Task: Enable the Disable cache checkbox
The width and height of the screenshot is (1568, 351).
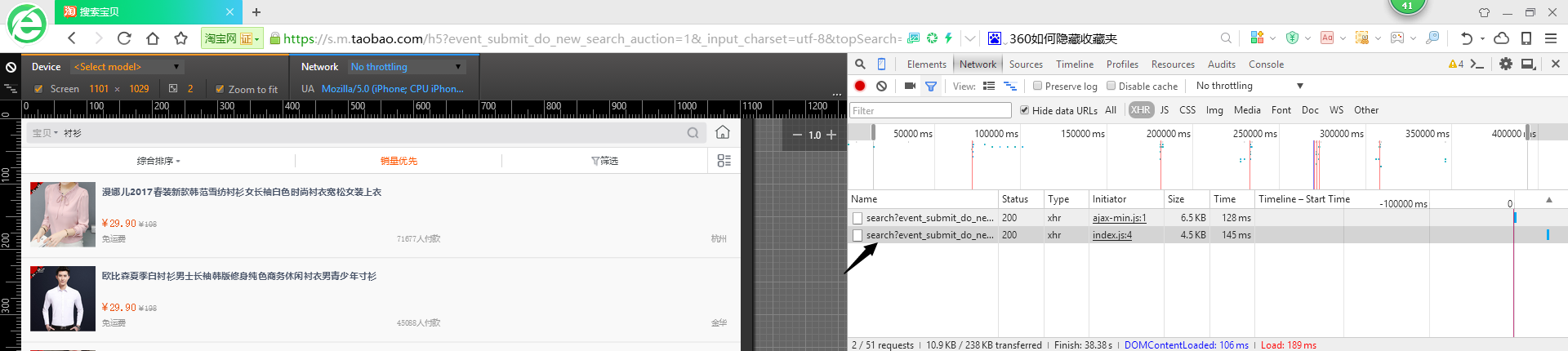Action: pyautogui.click(x=1111, y=86)
